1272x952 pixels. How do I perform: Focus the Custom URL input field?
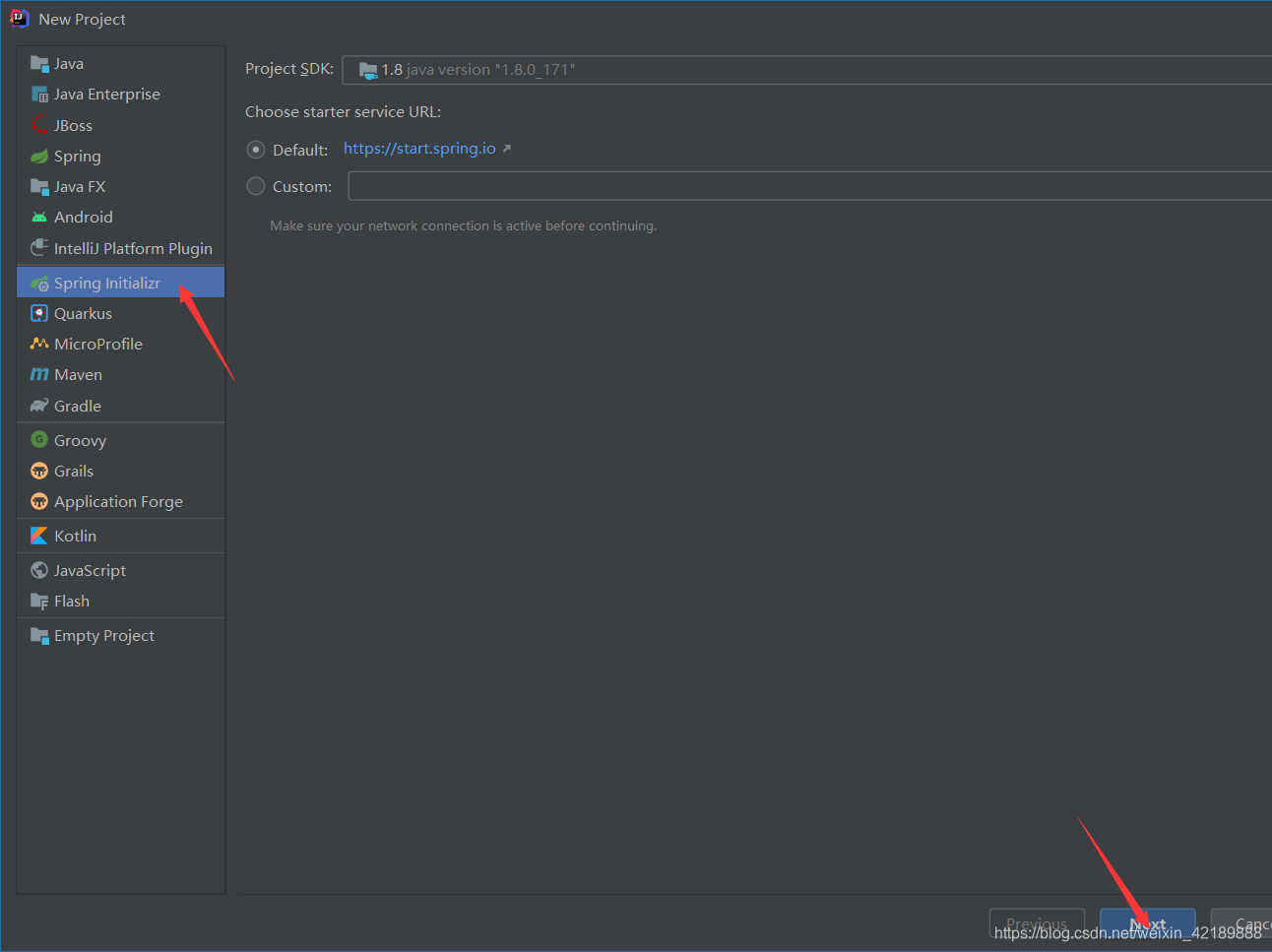tap(810, 186)
